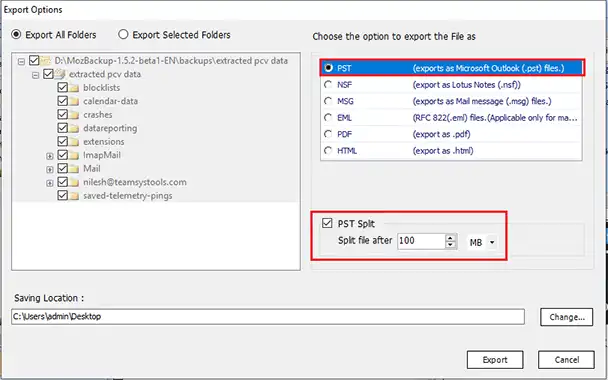The image size is (608, 380).
Task: Click the Cancel button
Action: pyautogui.click(x=566, y=360)
